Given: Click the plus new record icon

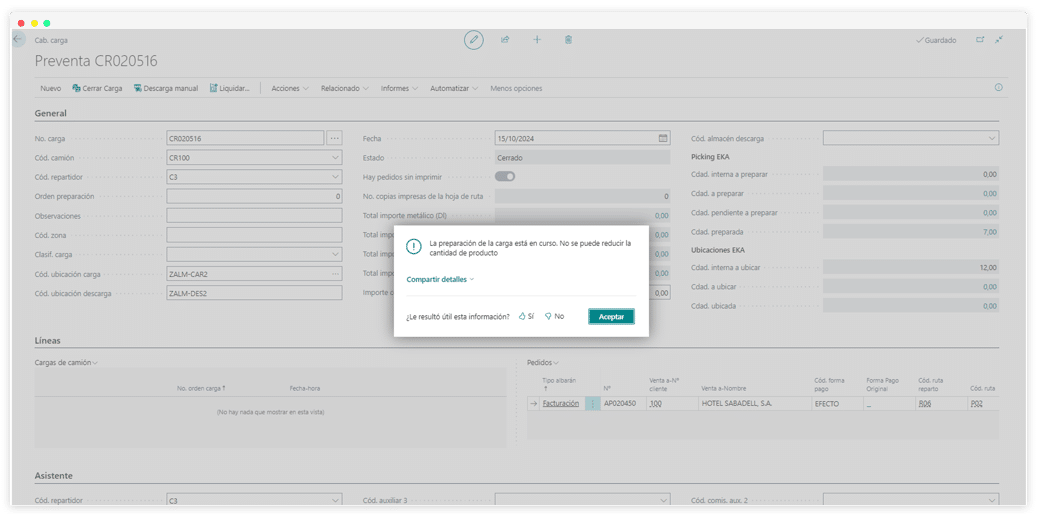Looking at the screenshot, I should [x=537, y=40].
